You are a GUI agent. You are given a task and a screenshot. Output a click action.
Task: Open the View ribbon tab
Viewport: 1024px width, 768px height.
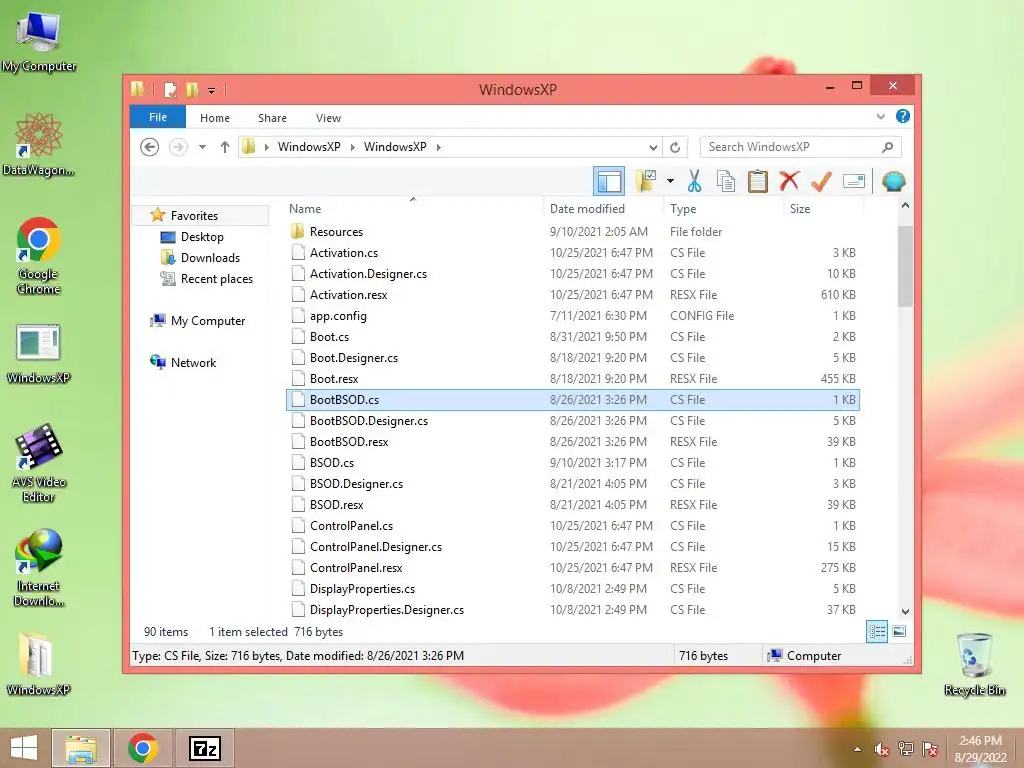coord(328,118)
